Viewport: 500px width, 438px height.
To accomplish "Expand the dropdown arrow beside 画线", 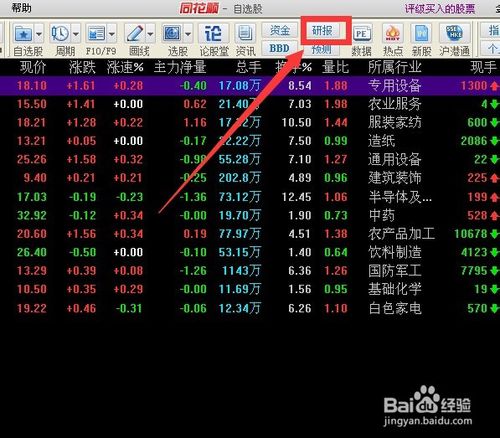I will click(x=150, y=34).
